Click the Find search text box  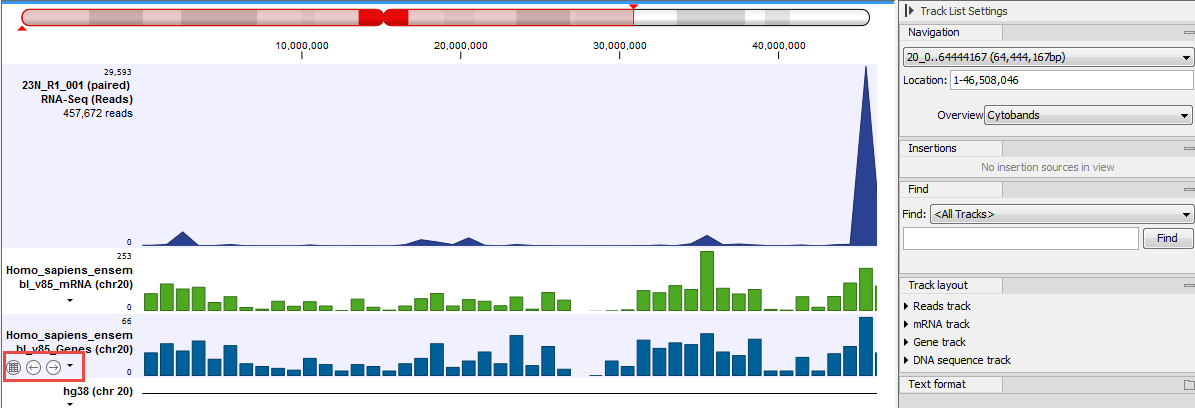(x=1020, y=238)
